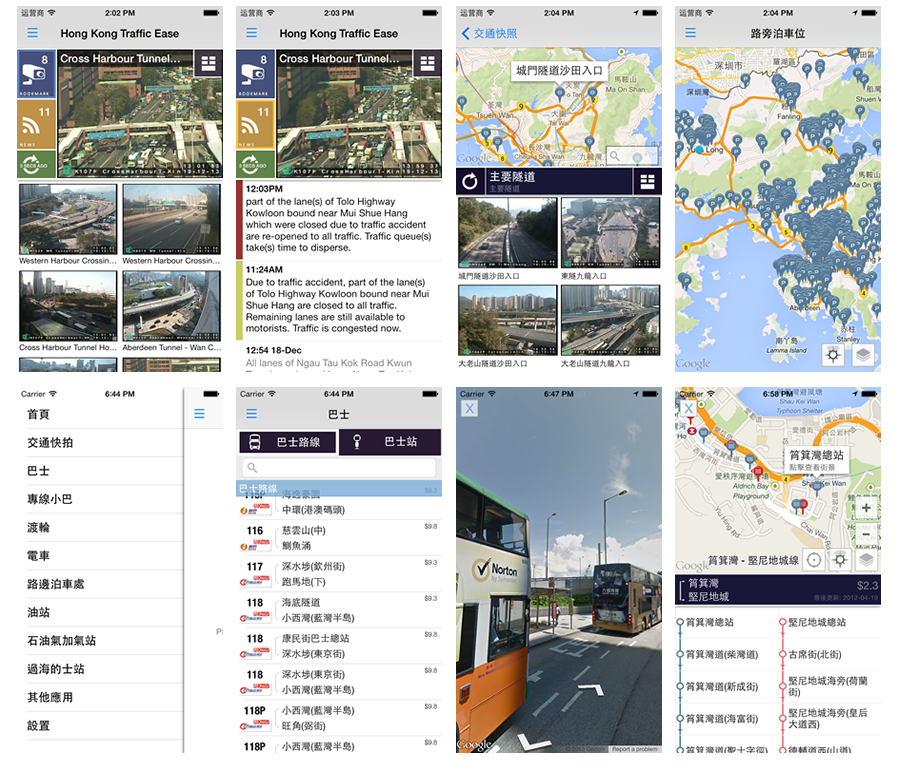Open hamburger menu on the 2:02 PM screen
Viewport: 900px width, 776px height.
[33, 33]
